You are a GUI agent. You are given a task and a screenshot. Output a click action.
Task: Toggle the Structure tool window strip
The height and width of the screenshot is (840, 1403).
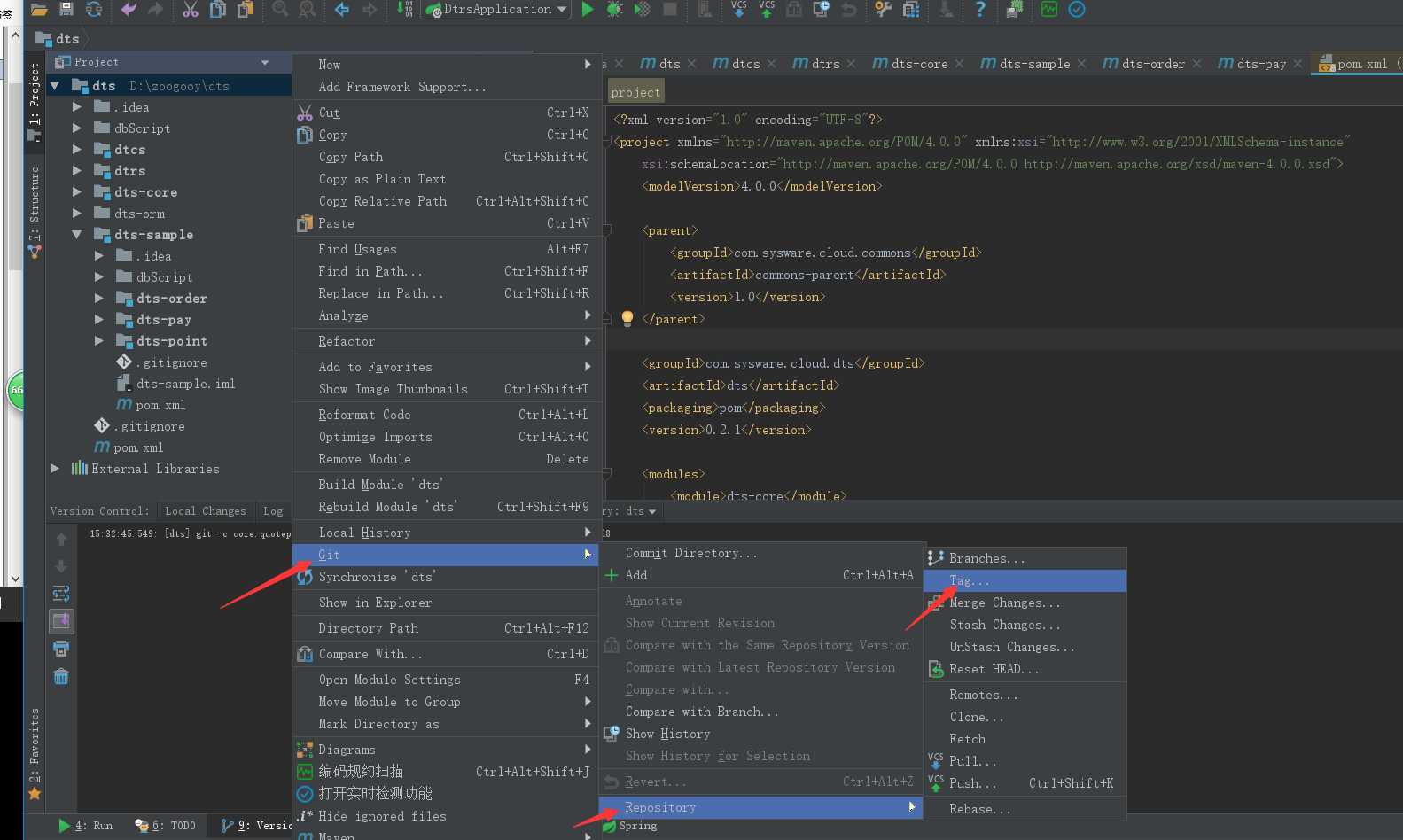35,211
